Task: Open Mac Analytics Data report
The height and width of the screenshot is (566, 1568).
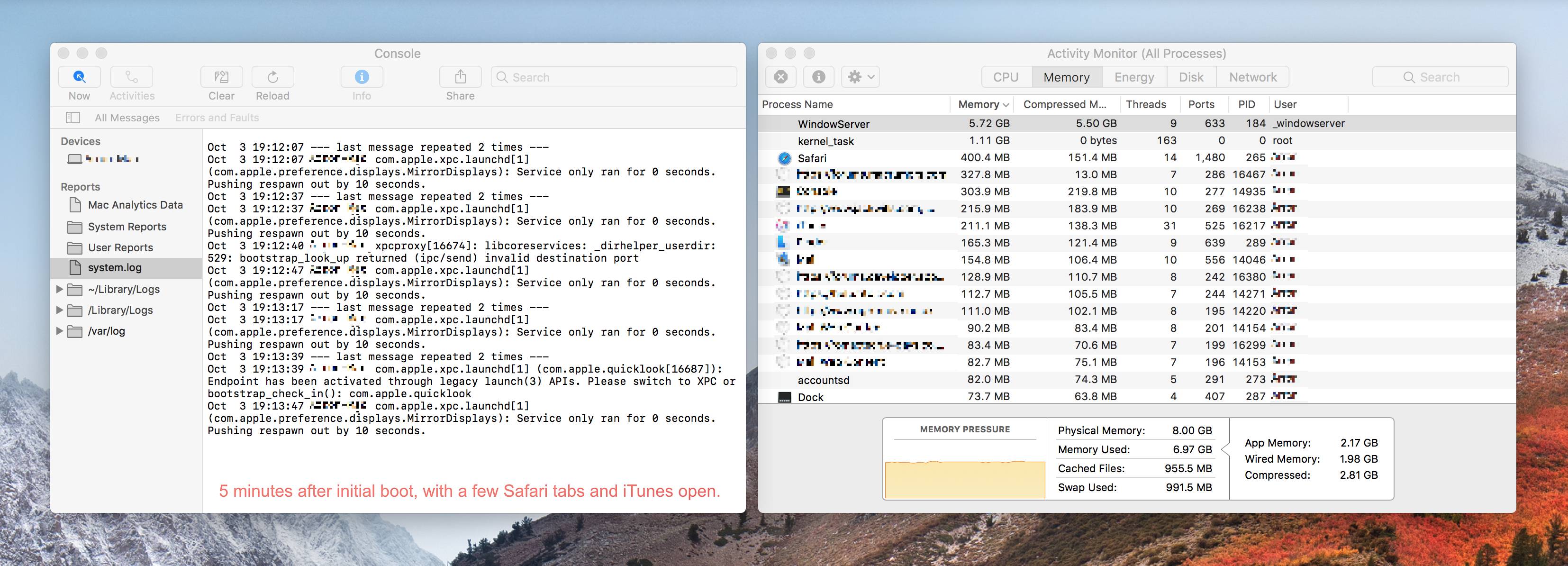Action: click(x=135, y=205)
